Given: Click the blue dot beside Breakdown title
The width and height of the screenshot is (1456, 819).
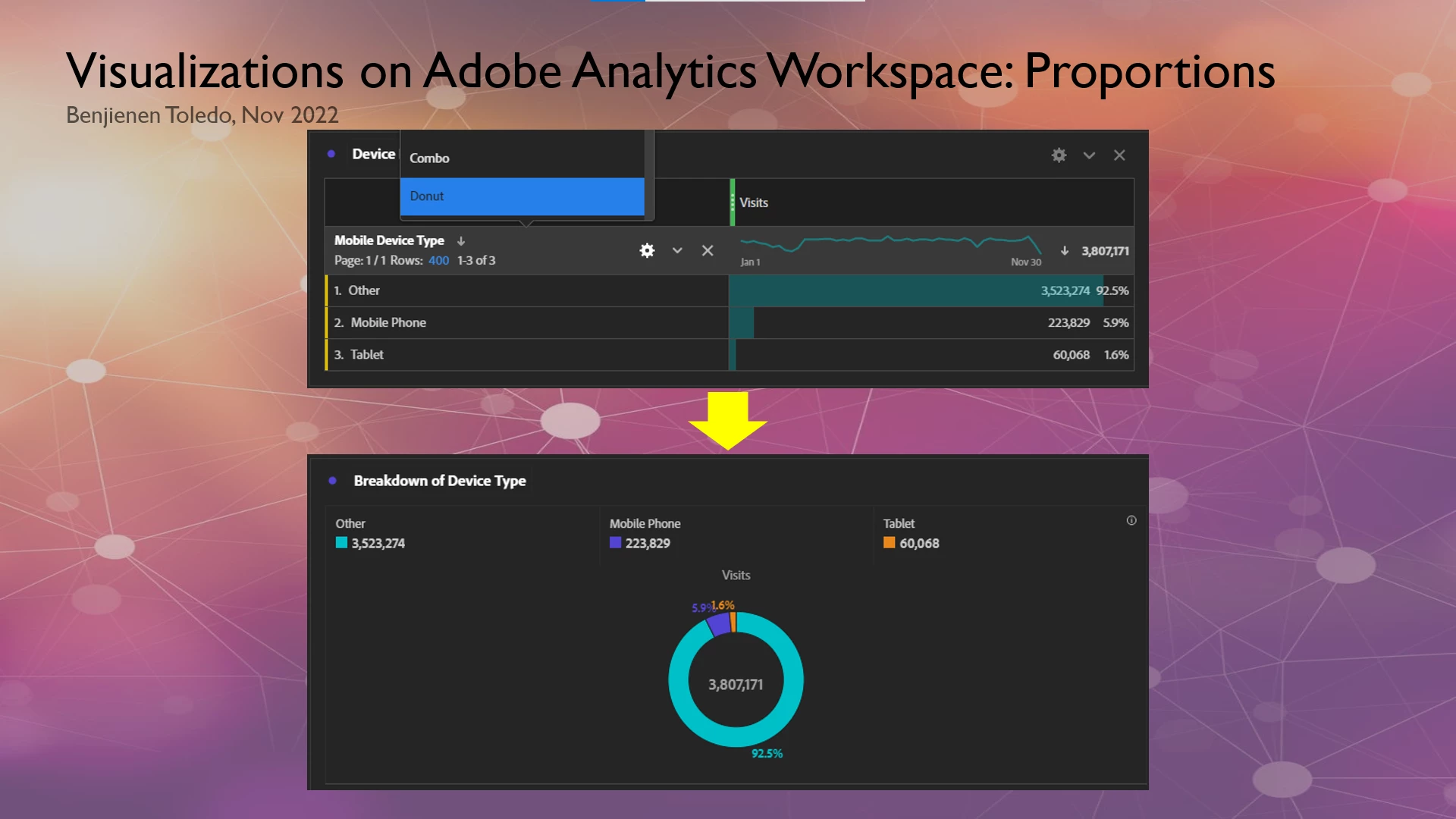Looking at the screenshot, I should pyautogui.click(x=332, y=481).
